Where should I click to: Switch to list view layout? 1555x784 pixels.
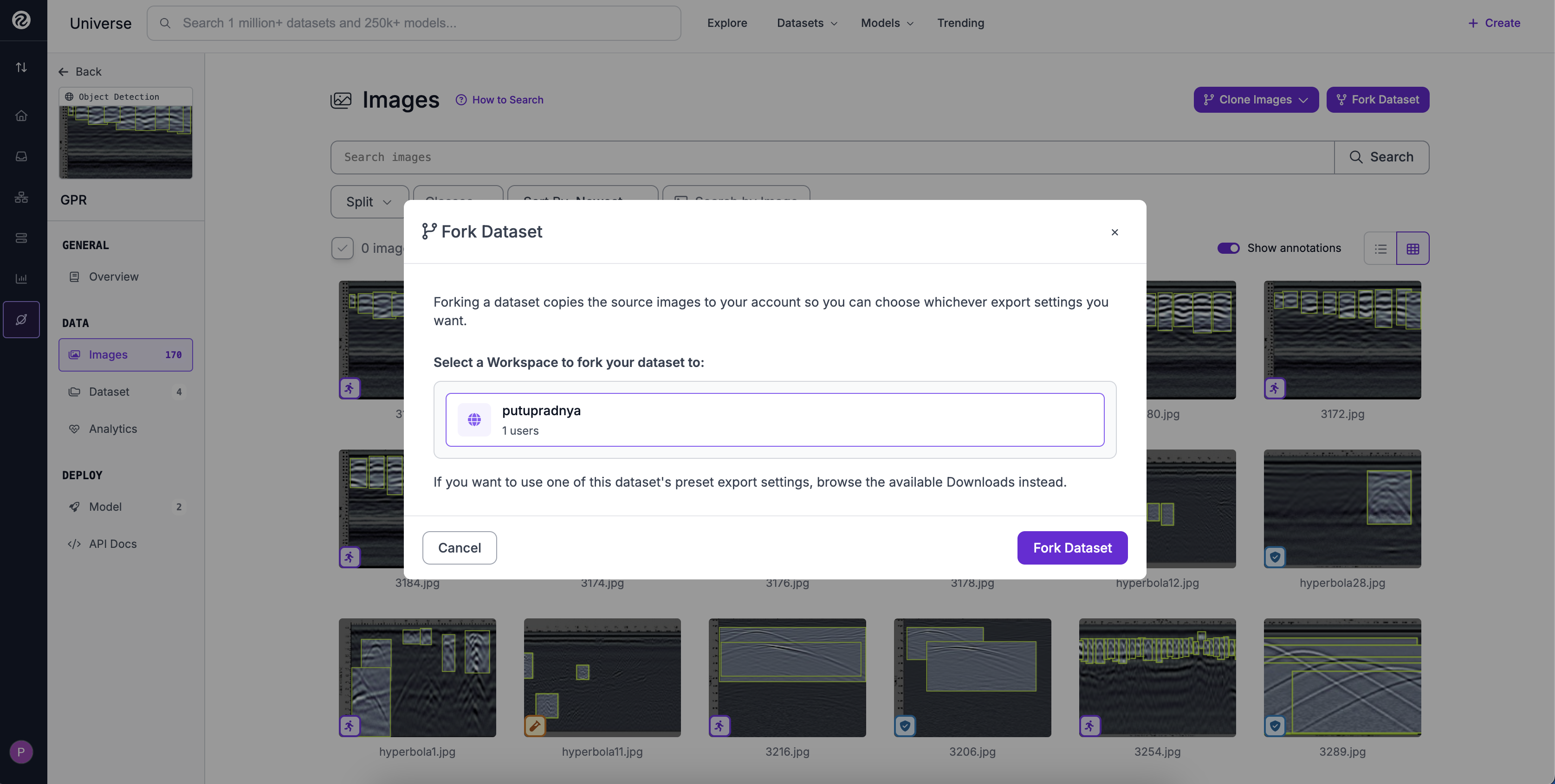(x=1380, y=249)
